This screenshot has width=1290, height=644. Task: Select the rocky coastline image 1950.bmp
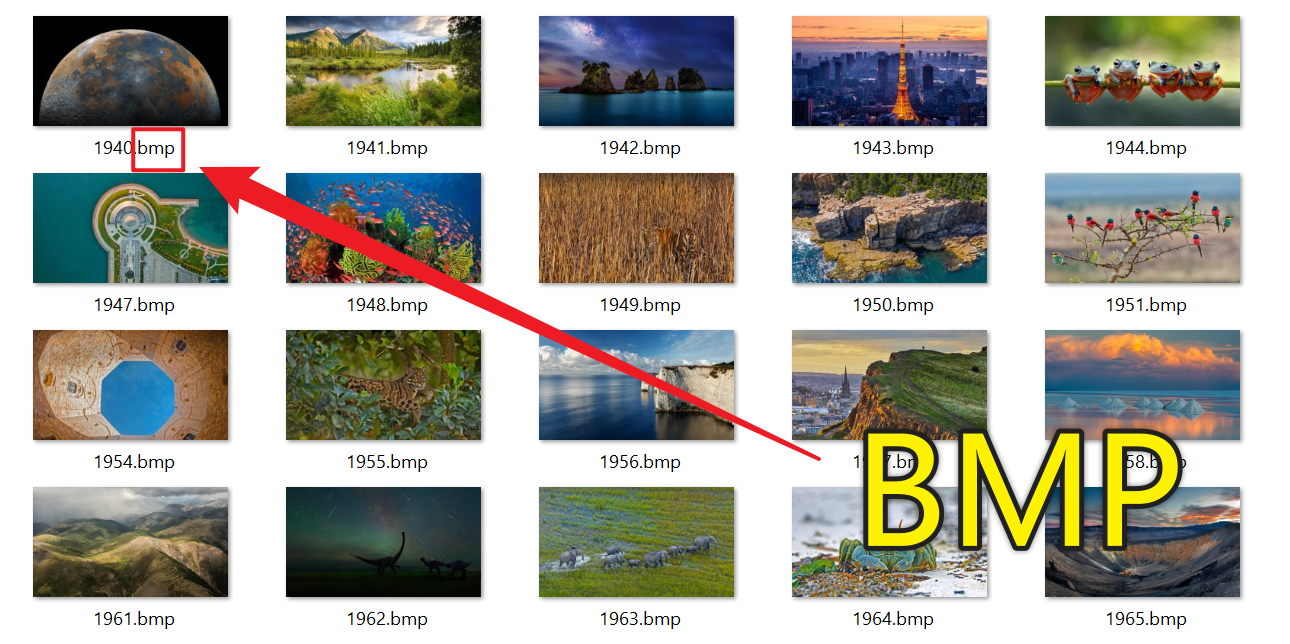[889, 228]
